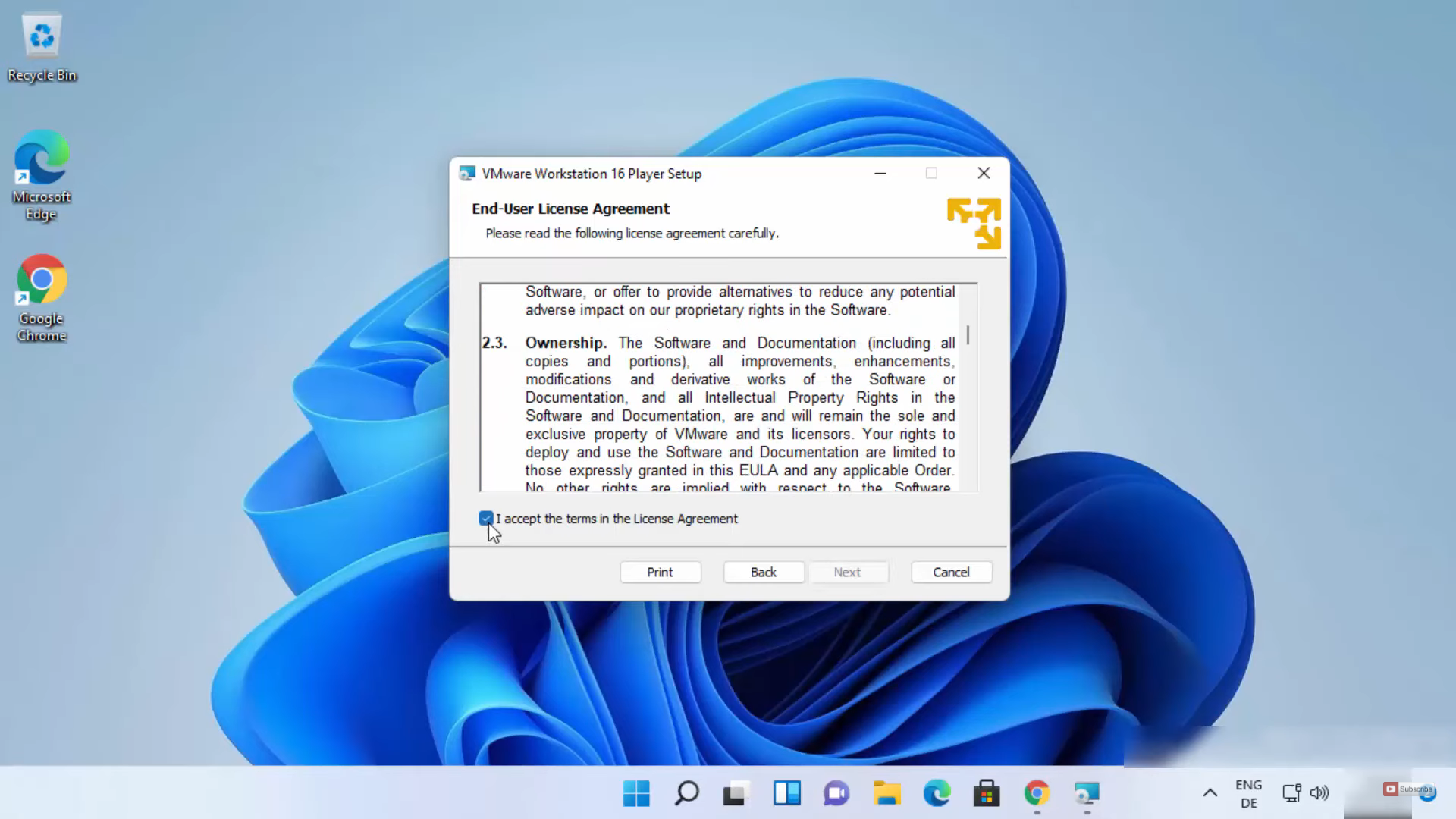Open the Recycle Bin desktop icon
The height and width of the screenshot is (819, 1456).
pyautogui.click(x=42, y=45)
